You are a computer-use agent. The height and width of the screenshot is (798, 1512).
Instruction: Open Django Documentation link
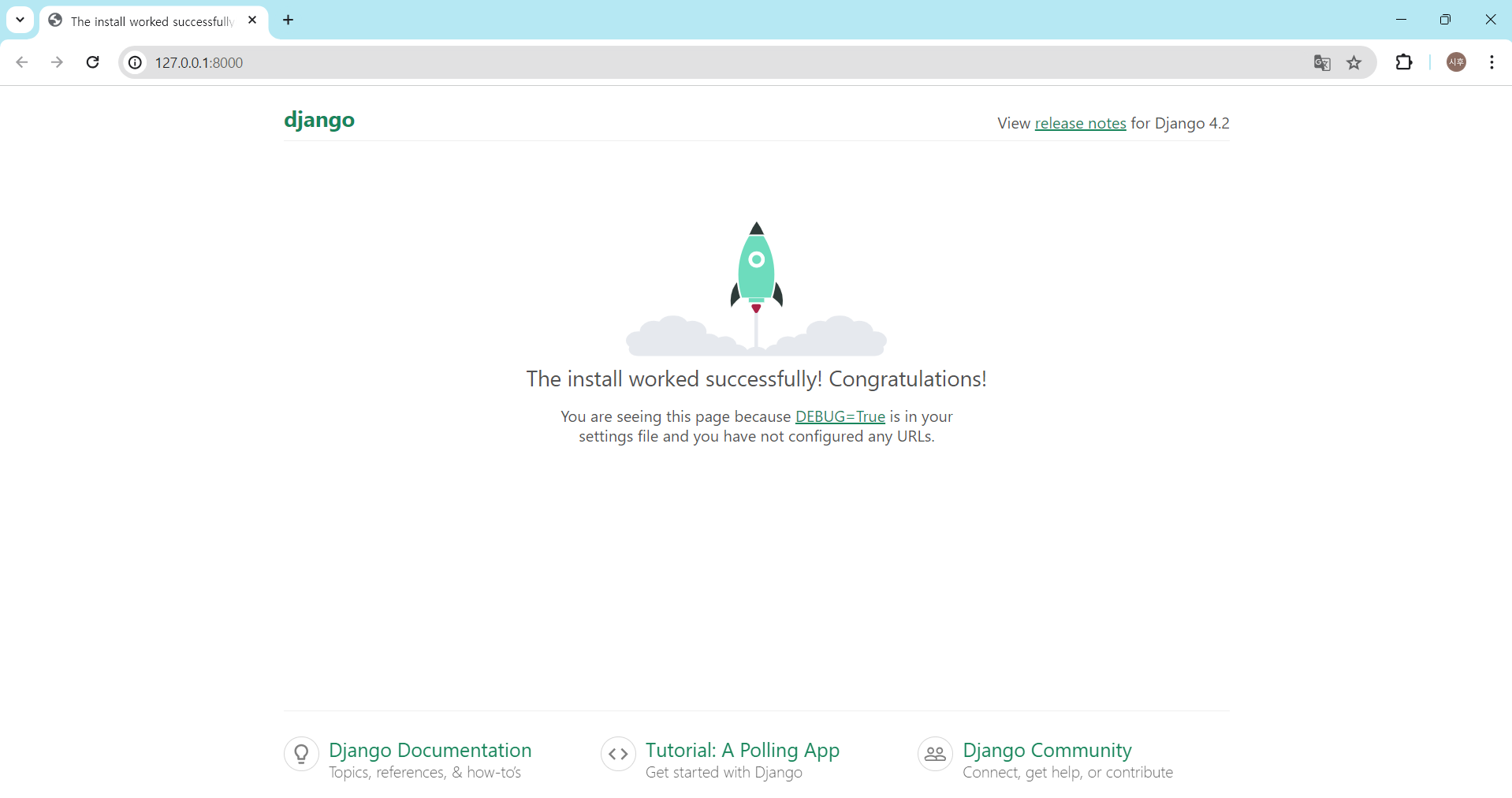(x=430, y=750)
